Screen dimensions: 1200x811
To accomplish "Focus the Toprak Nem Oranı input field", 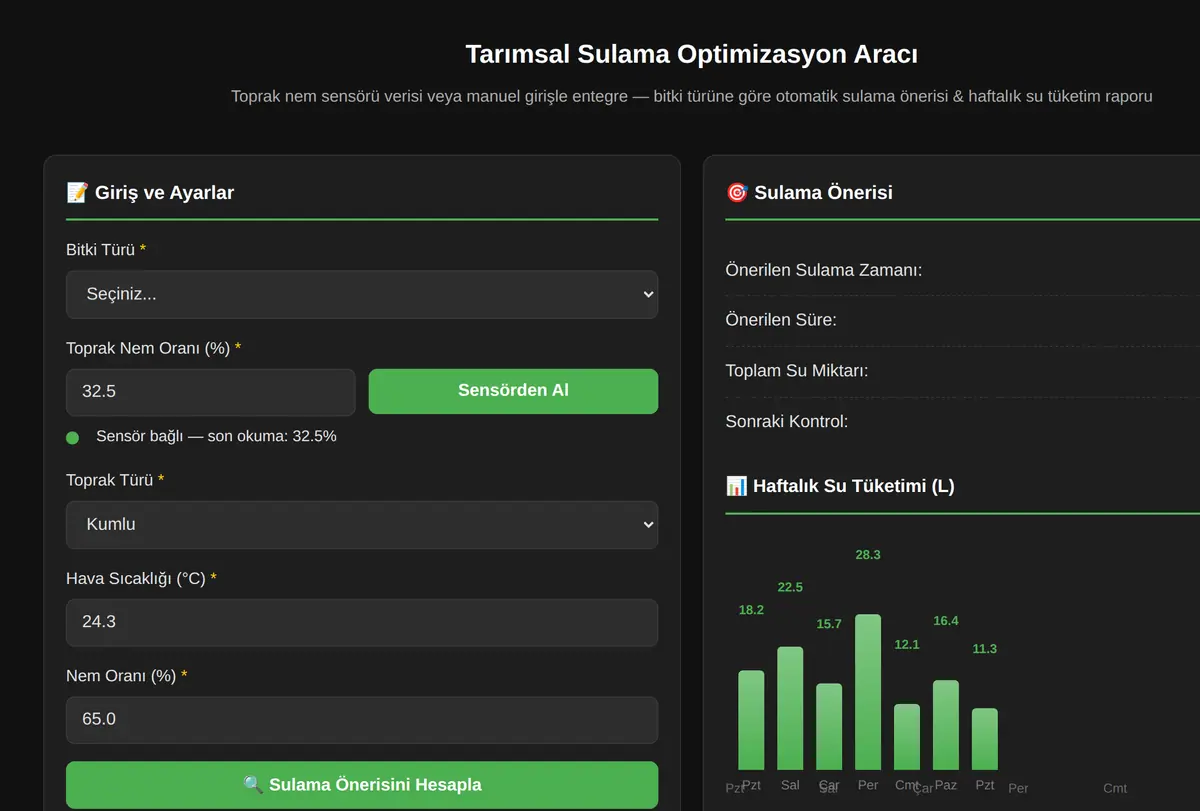I will tap(210, 392).
